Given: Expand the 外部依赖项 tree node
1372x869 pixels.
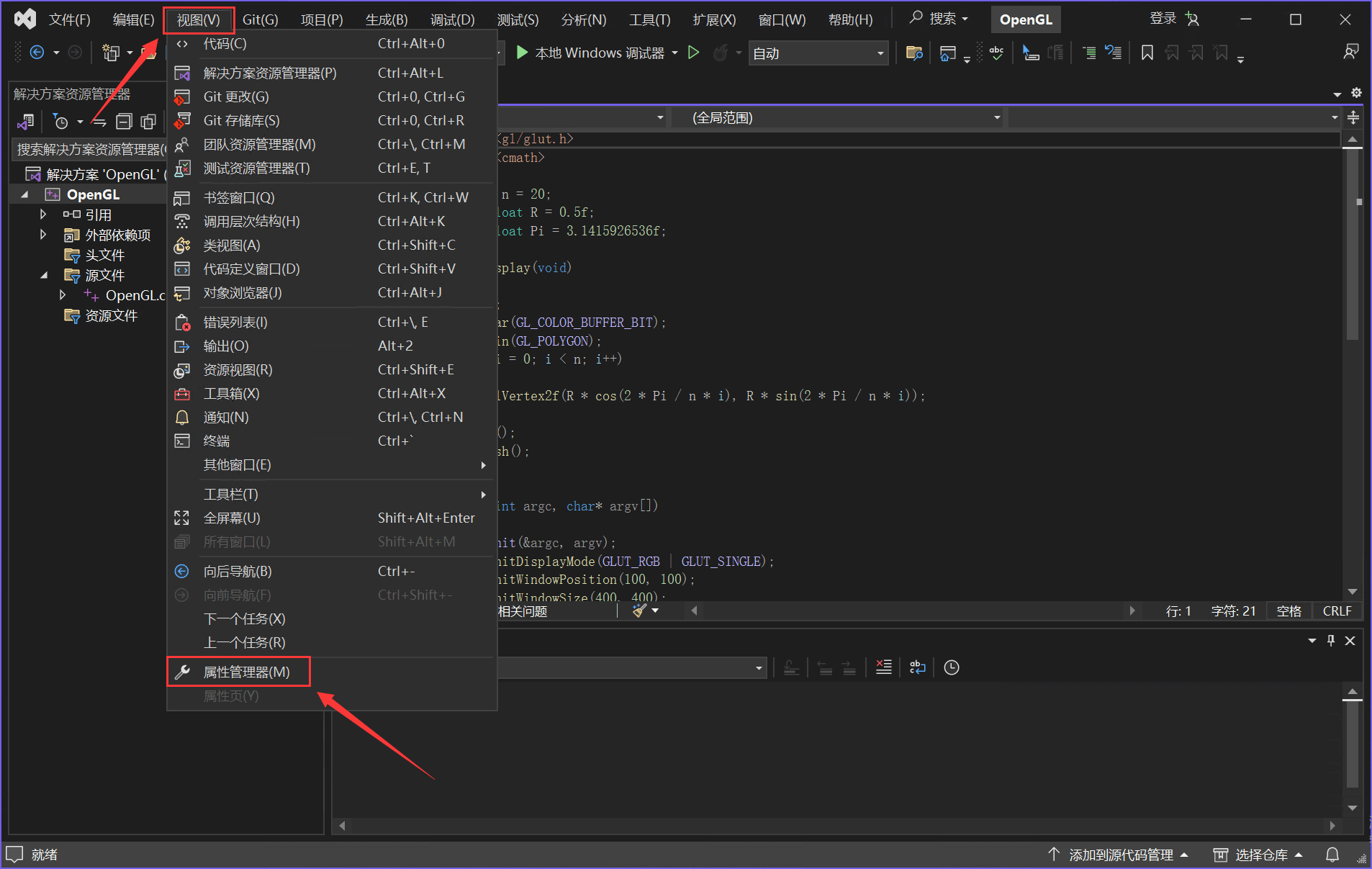Looking at the screenshot, I should pyautogui.click(x=43, y=235).
